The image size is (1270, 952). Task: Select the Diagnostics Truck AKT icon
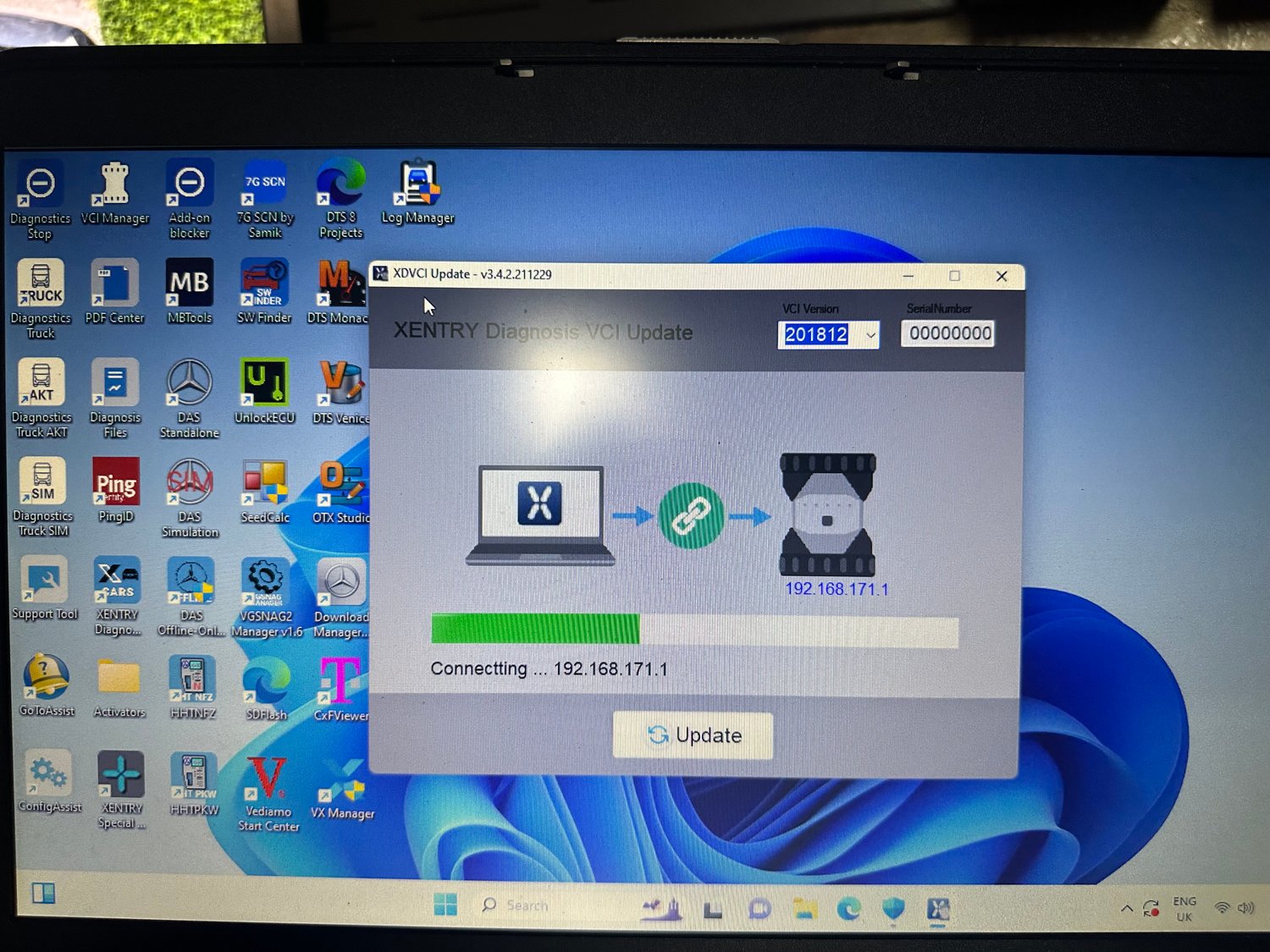tap(41, 399)
